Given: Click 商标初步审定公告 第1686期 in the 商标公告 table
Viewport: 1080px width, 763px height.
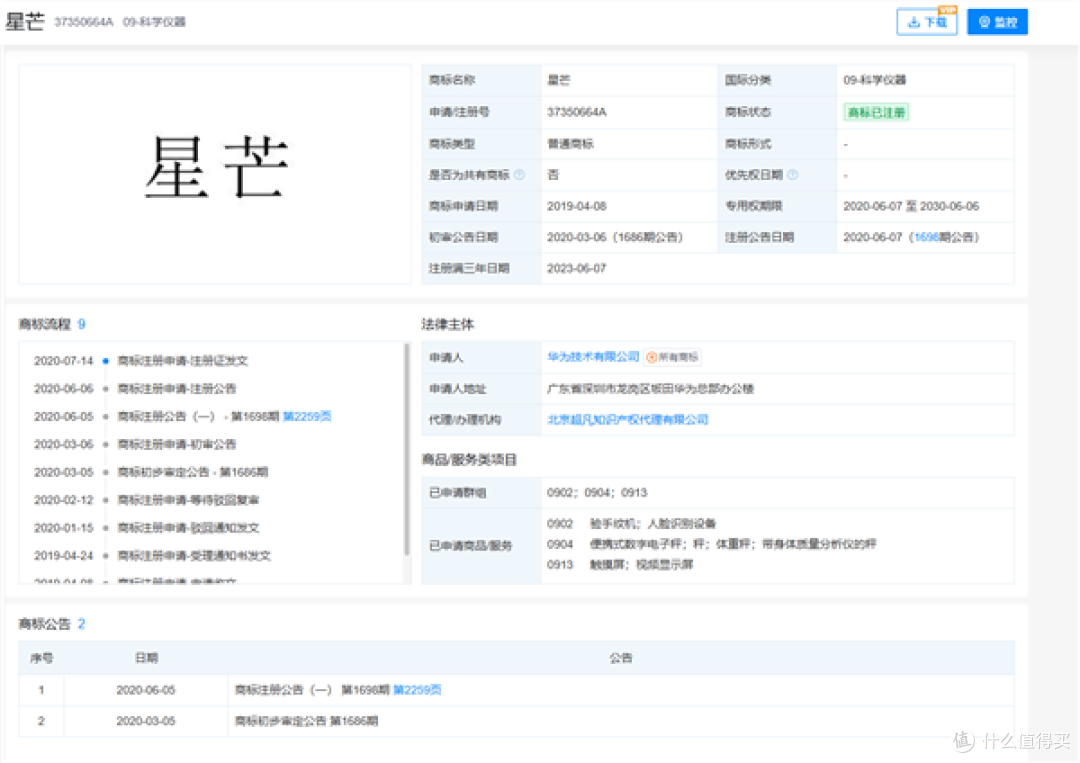Looking at the screenshot, I should [x=307, y=721].
